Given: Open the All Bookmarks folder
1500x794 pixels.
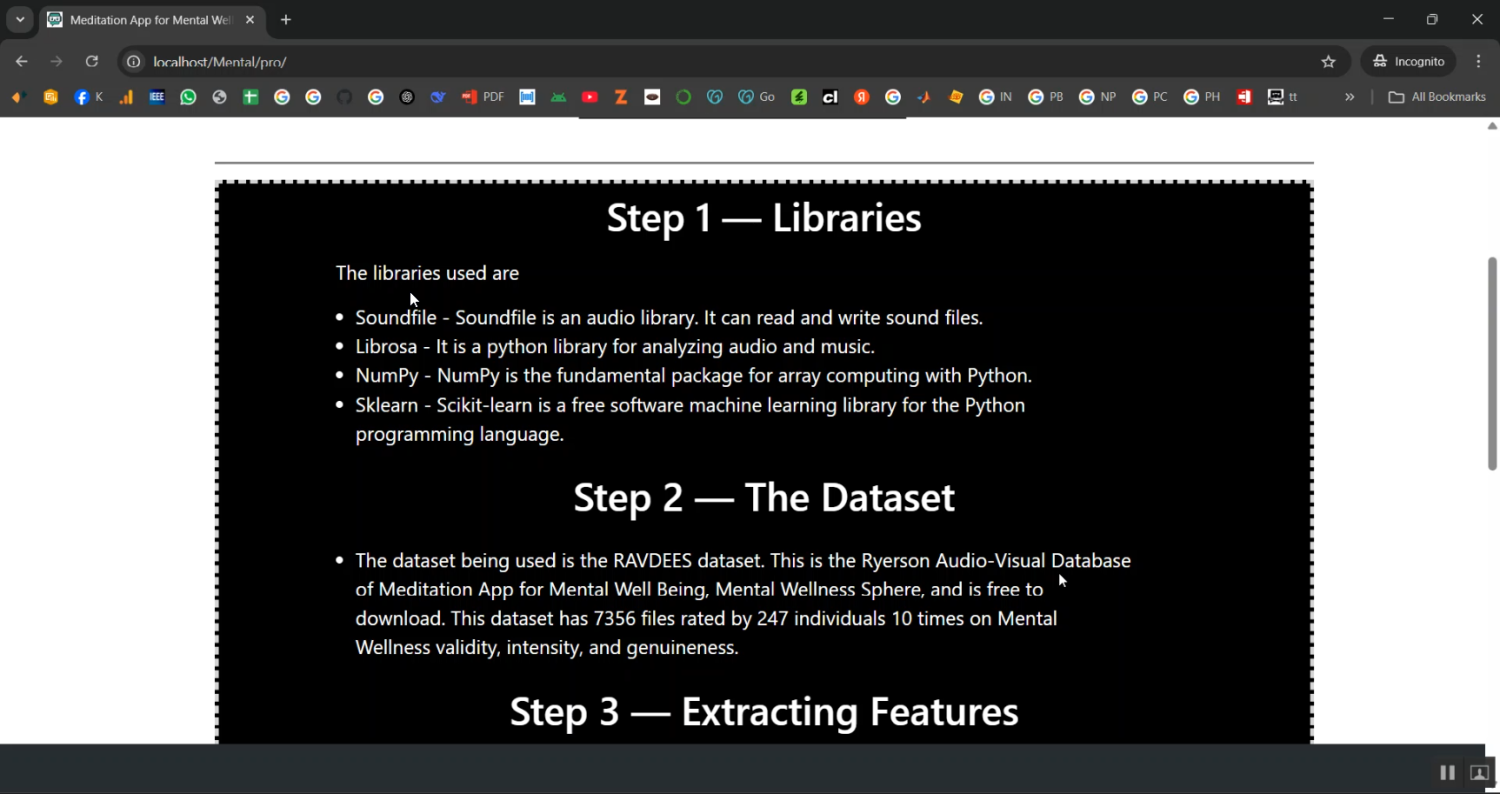Looking at the screenshot, I should tap(1437, 97).
